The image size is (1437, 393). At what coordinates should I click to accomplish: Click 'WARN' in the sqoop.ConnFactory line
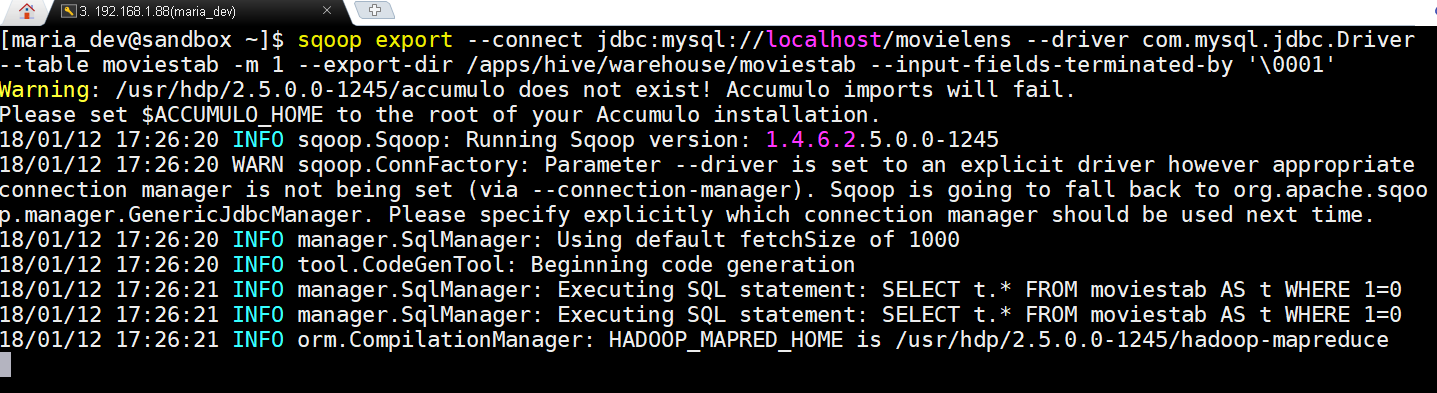[x=259, y=165]
